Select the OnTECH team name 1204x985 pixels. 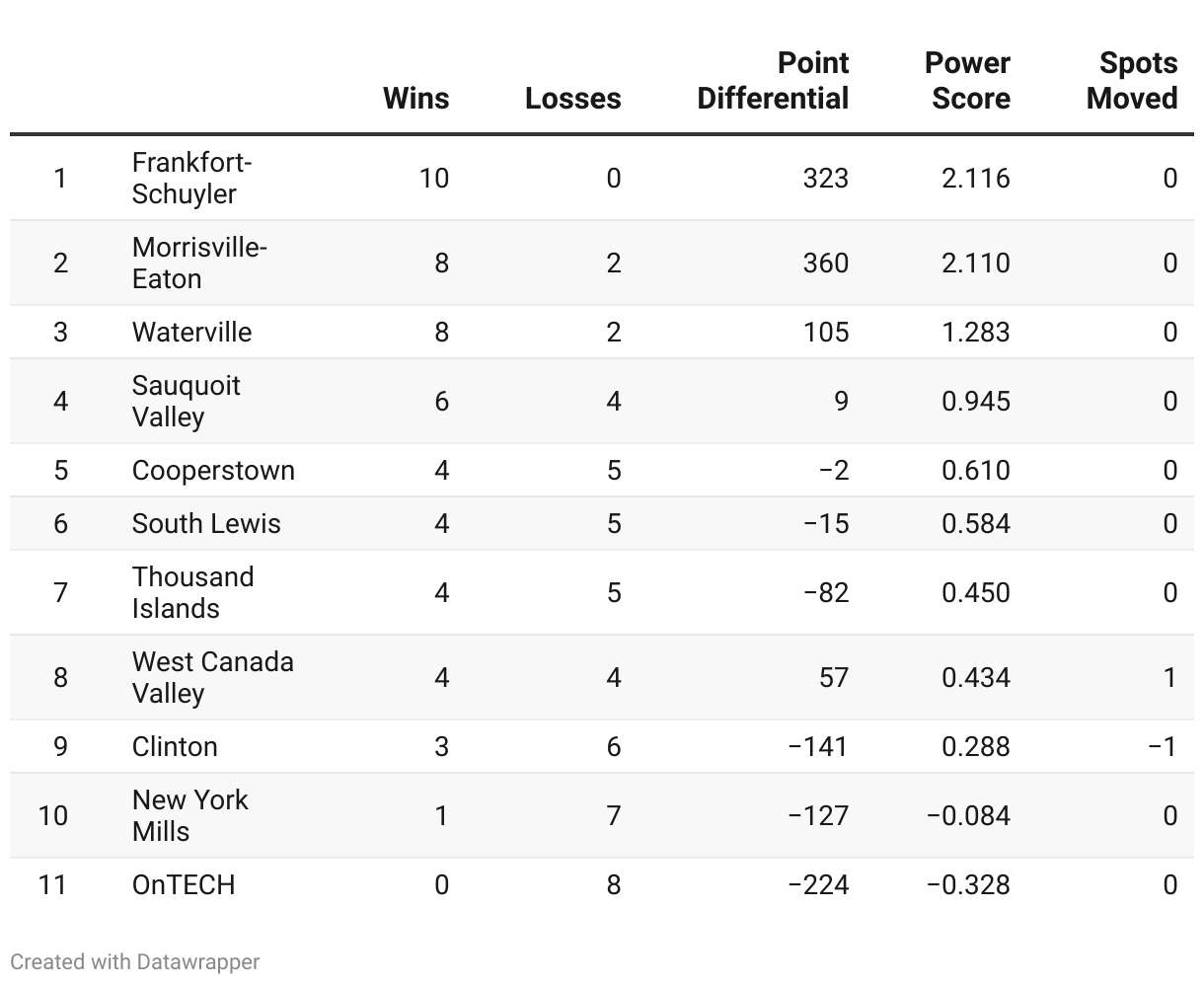click(x=184, y=884)
